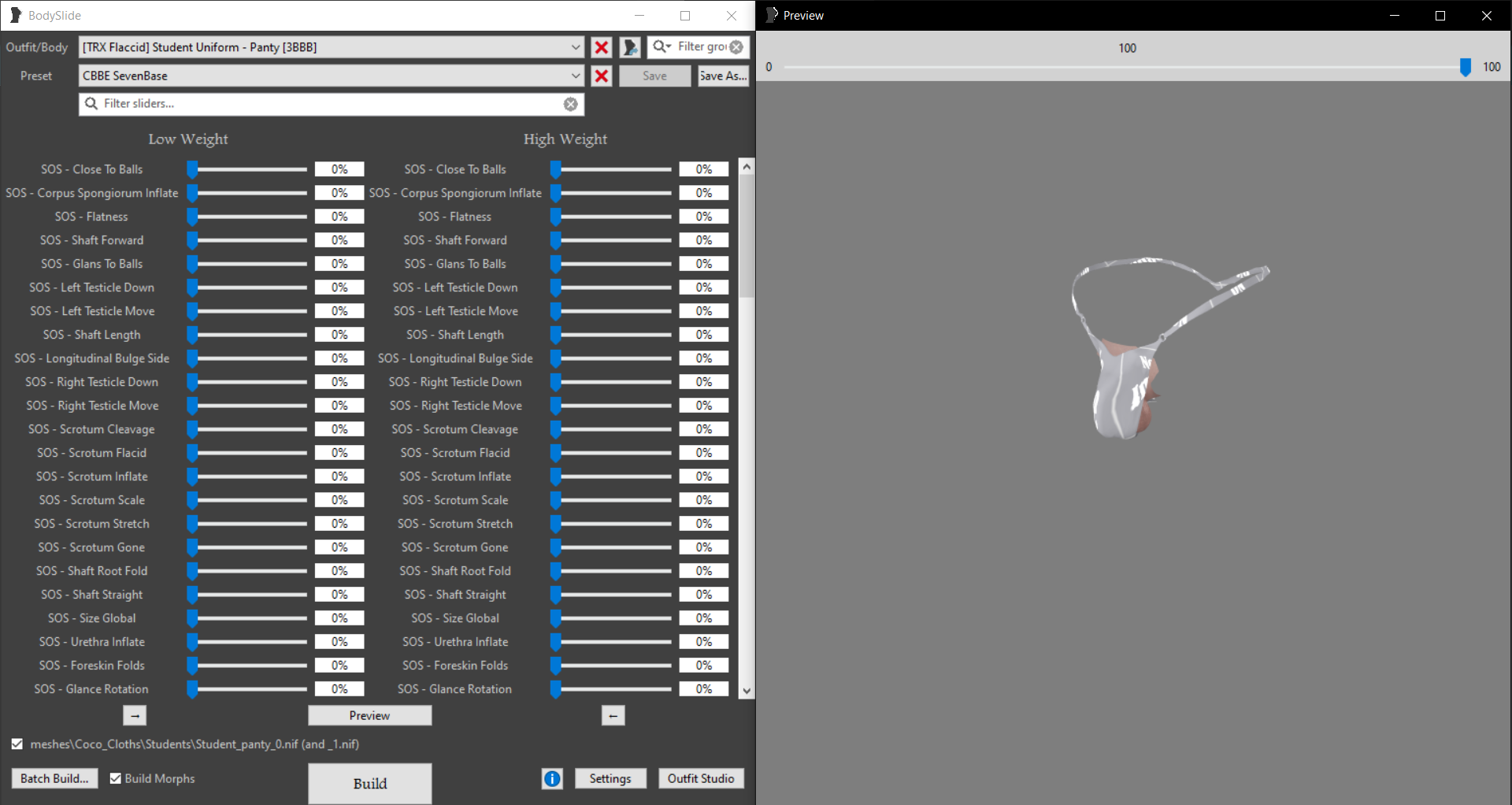The width and height of the screenshot is (1512, 805).
Task: Click the magnifier icon in group filter
Action: tap(661, 47)
